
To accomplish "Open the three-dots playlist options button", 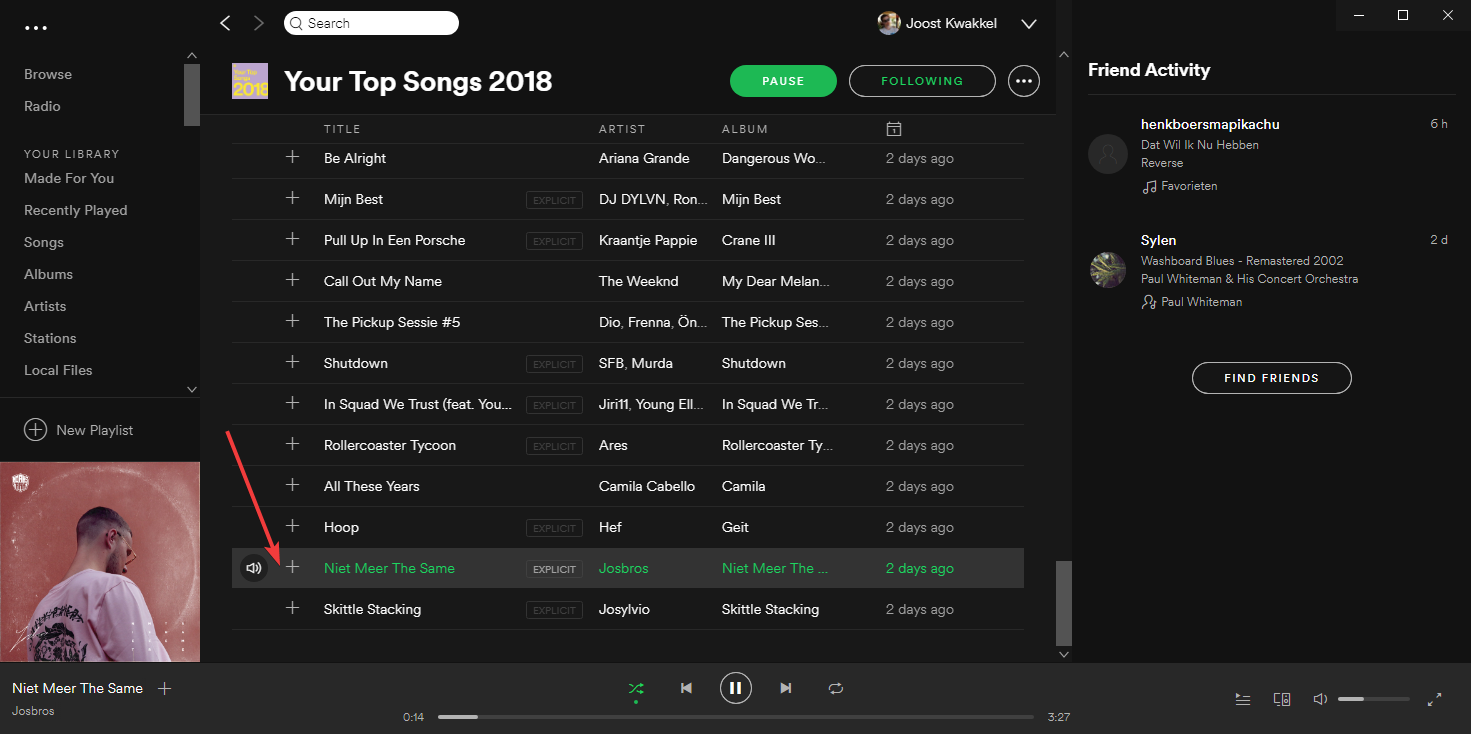I will 1024,81.
